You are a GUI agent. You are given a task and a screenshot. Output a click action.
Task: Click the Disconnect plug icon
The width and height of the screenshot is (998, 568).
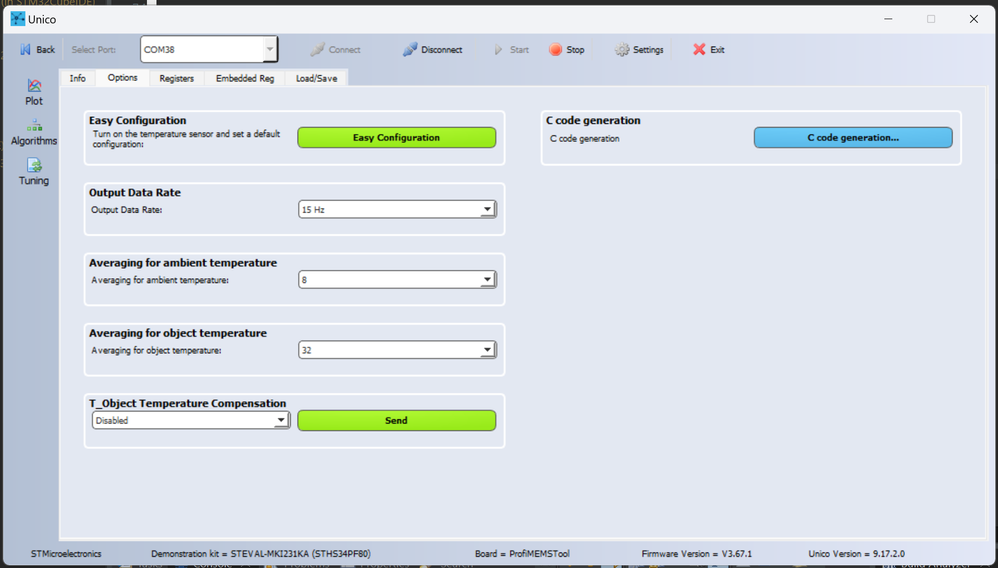click(x=410, y=50)
